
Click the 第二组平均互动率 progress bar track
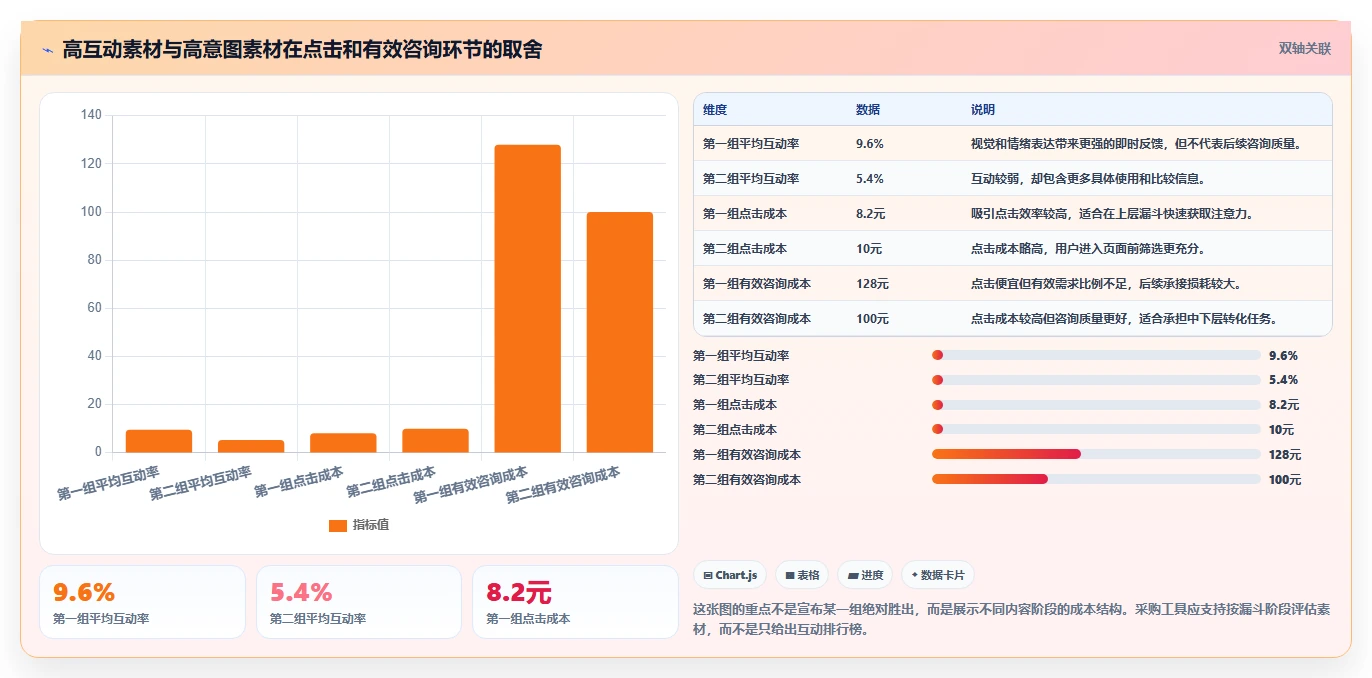[x=1096, y=380]
